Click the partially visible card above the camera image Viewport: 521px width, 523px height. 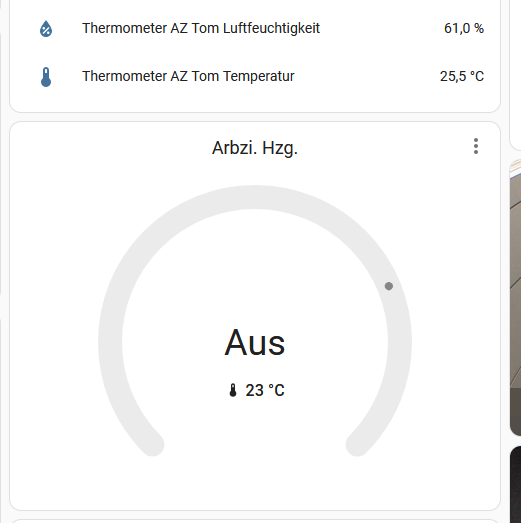coord(516,75)
